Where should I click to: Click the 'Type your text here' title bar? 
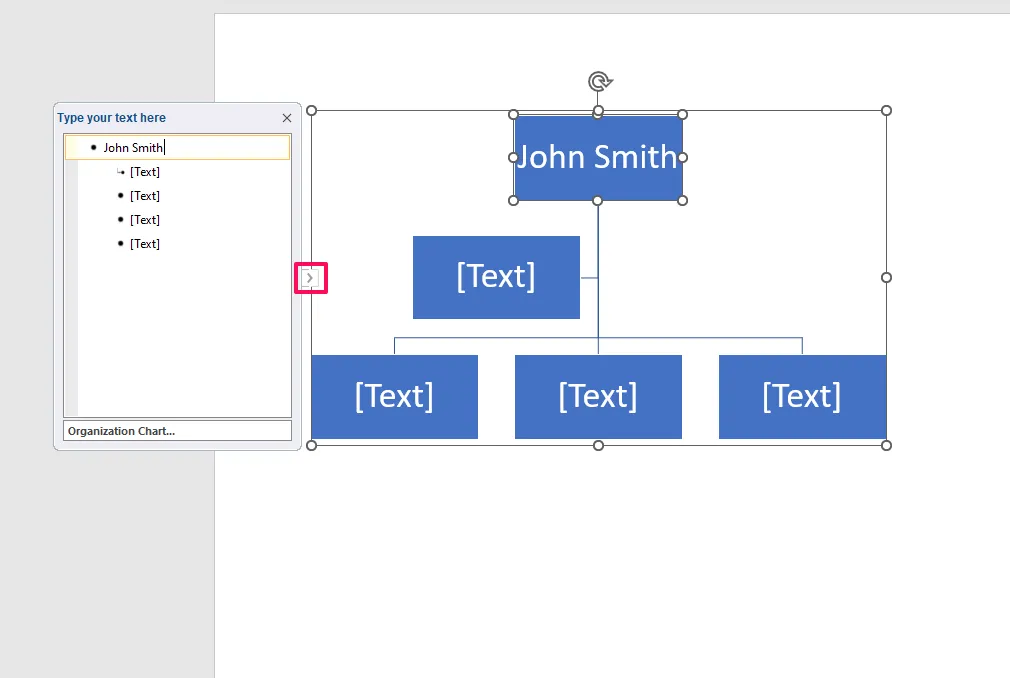click(167, 118)
